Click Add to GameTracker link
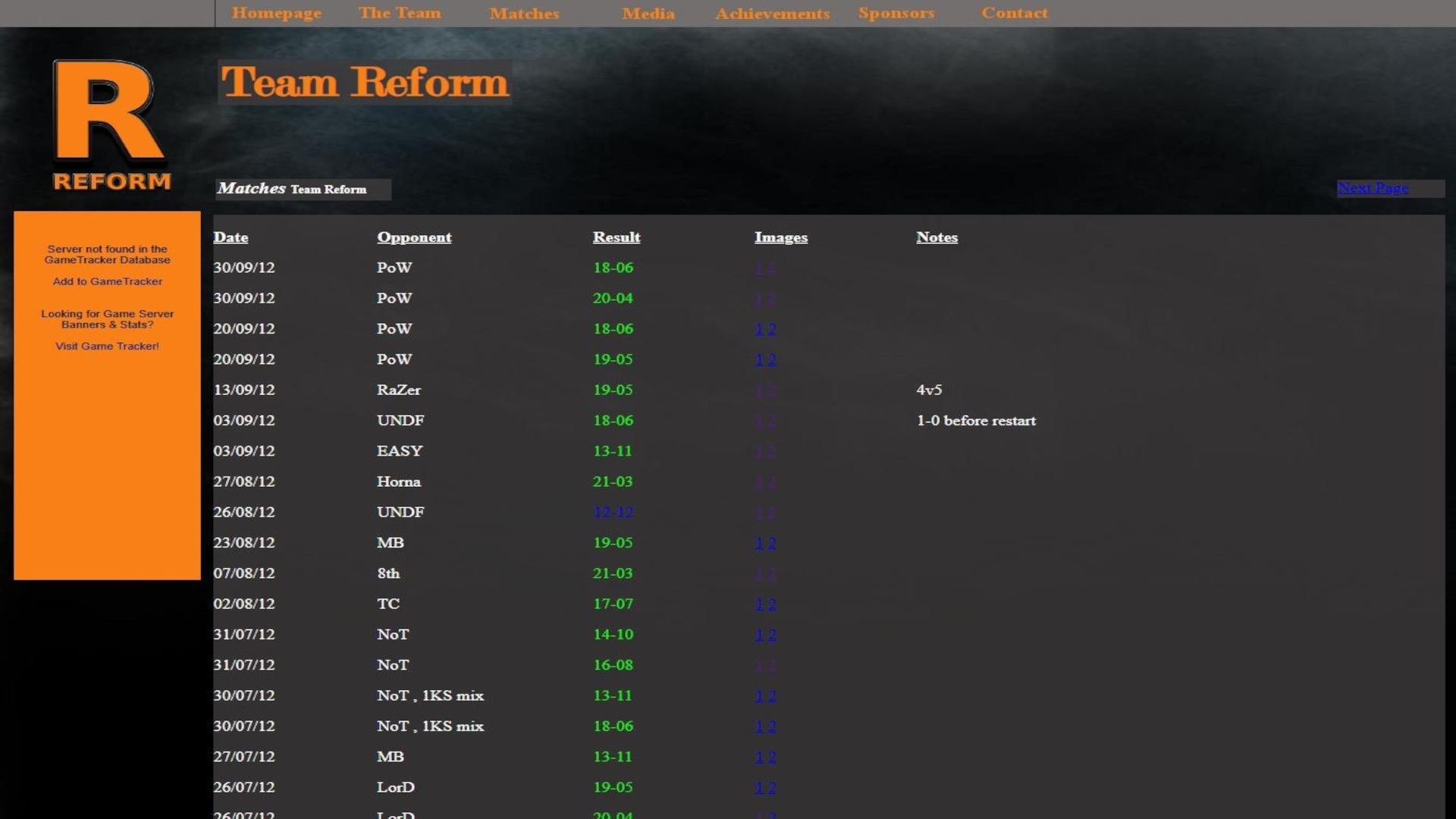Image resolution: width=1456 pixels, height=819 pixels. 107,281
